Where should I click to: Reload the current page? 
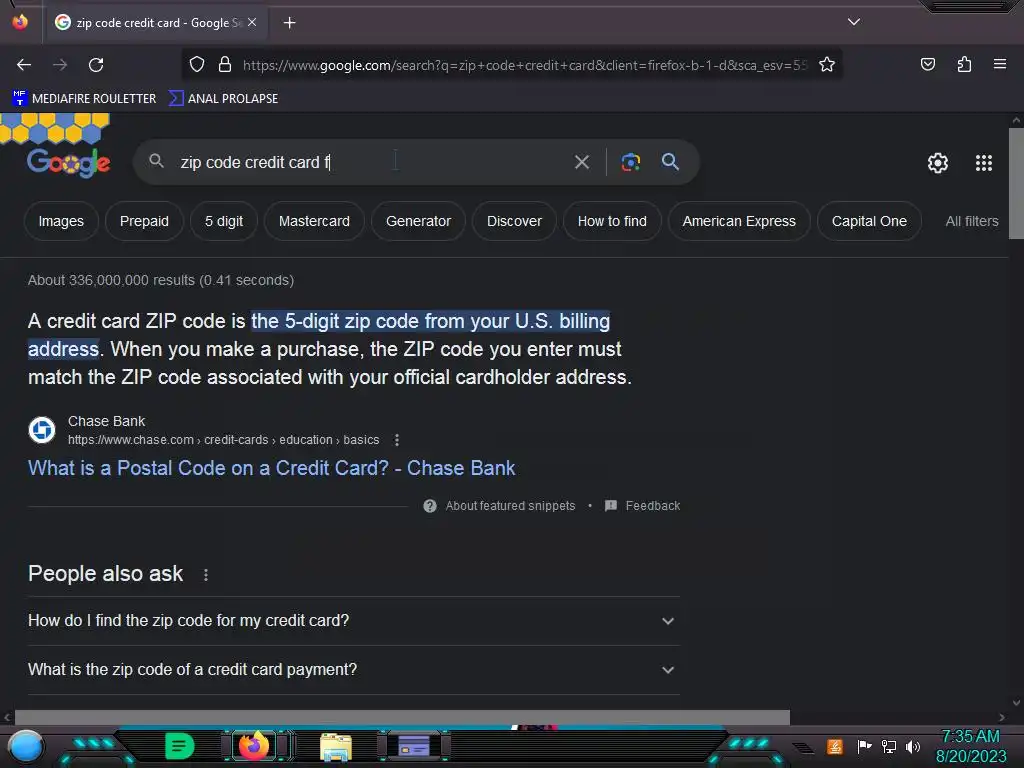pos(96,65)
